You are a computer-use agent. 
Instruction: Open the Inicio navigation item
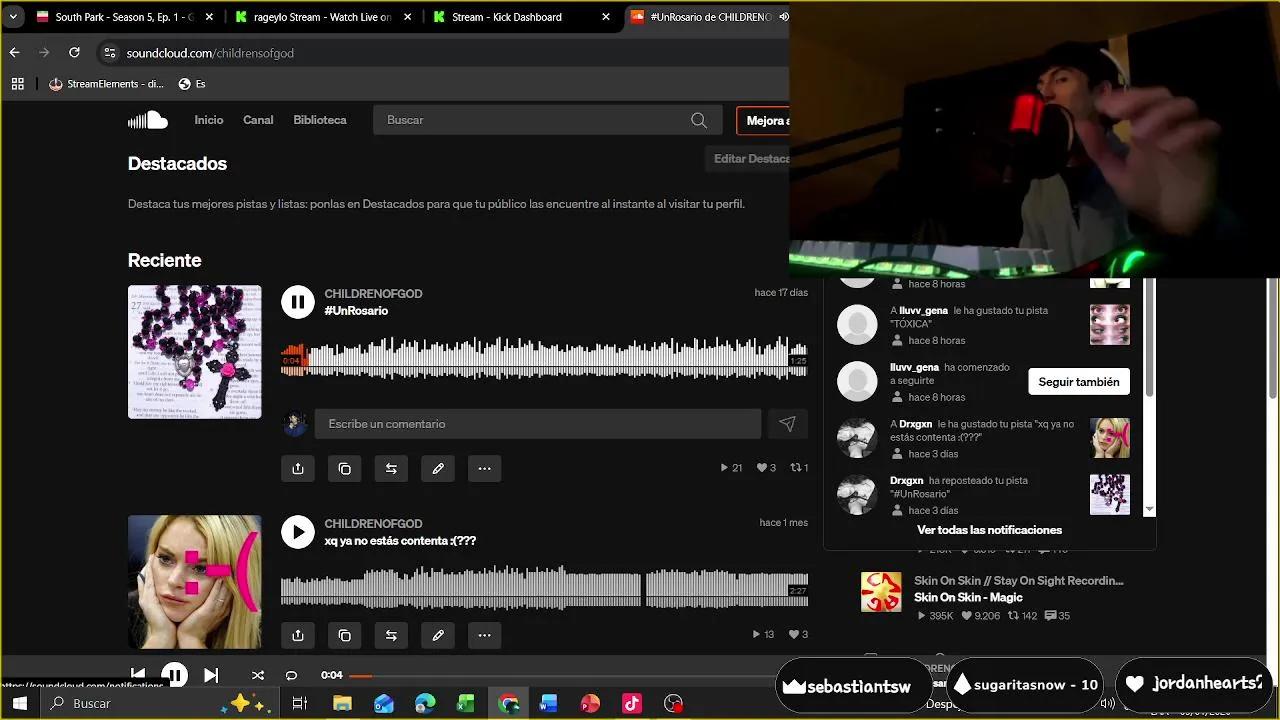(209, 120)
